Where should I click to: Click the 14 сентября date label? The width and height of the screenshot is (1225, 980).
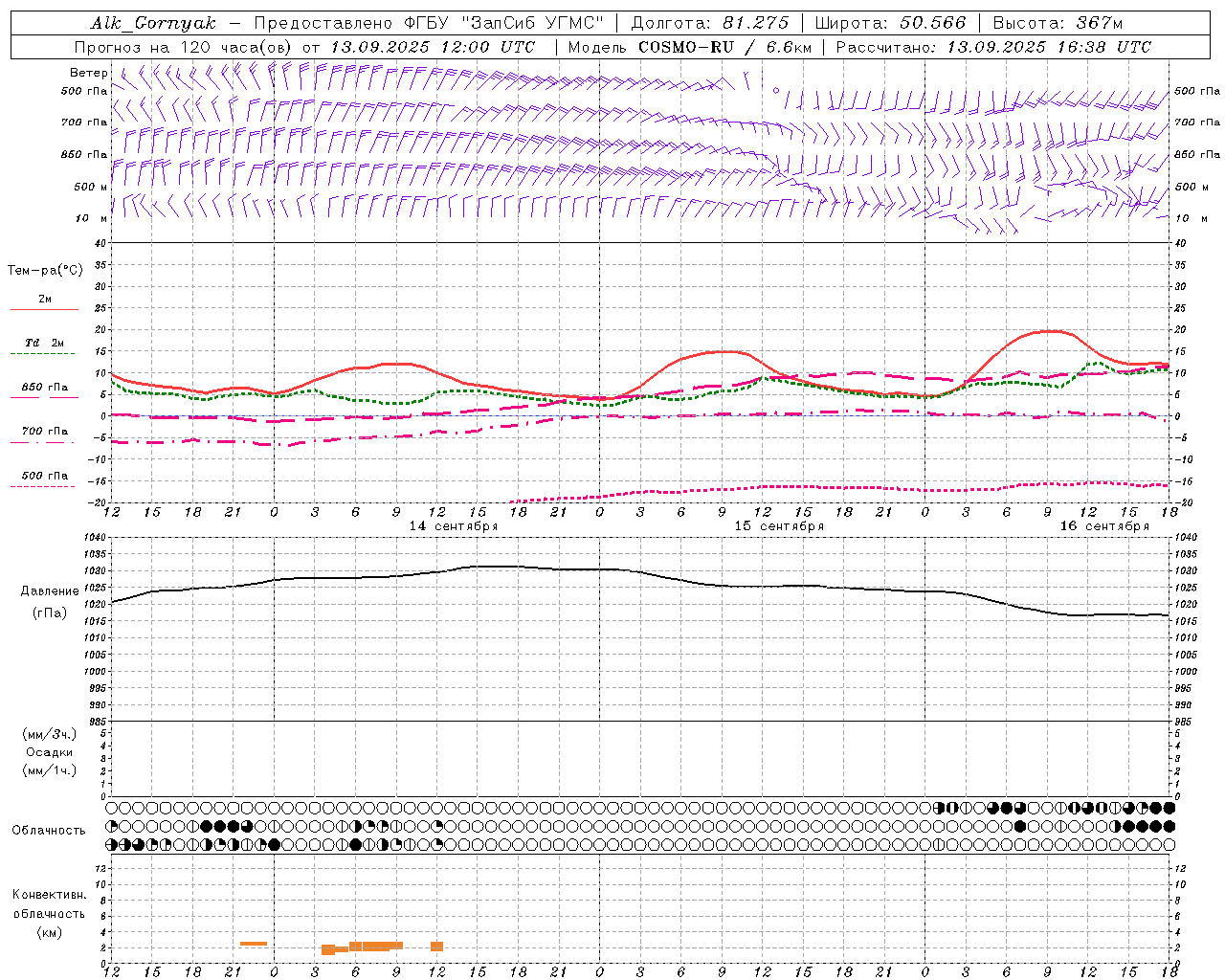(x=454, y=526)
